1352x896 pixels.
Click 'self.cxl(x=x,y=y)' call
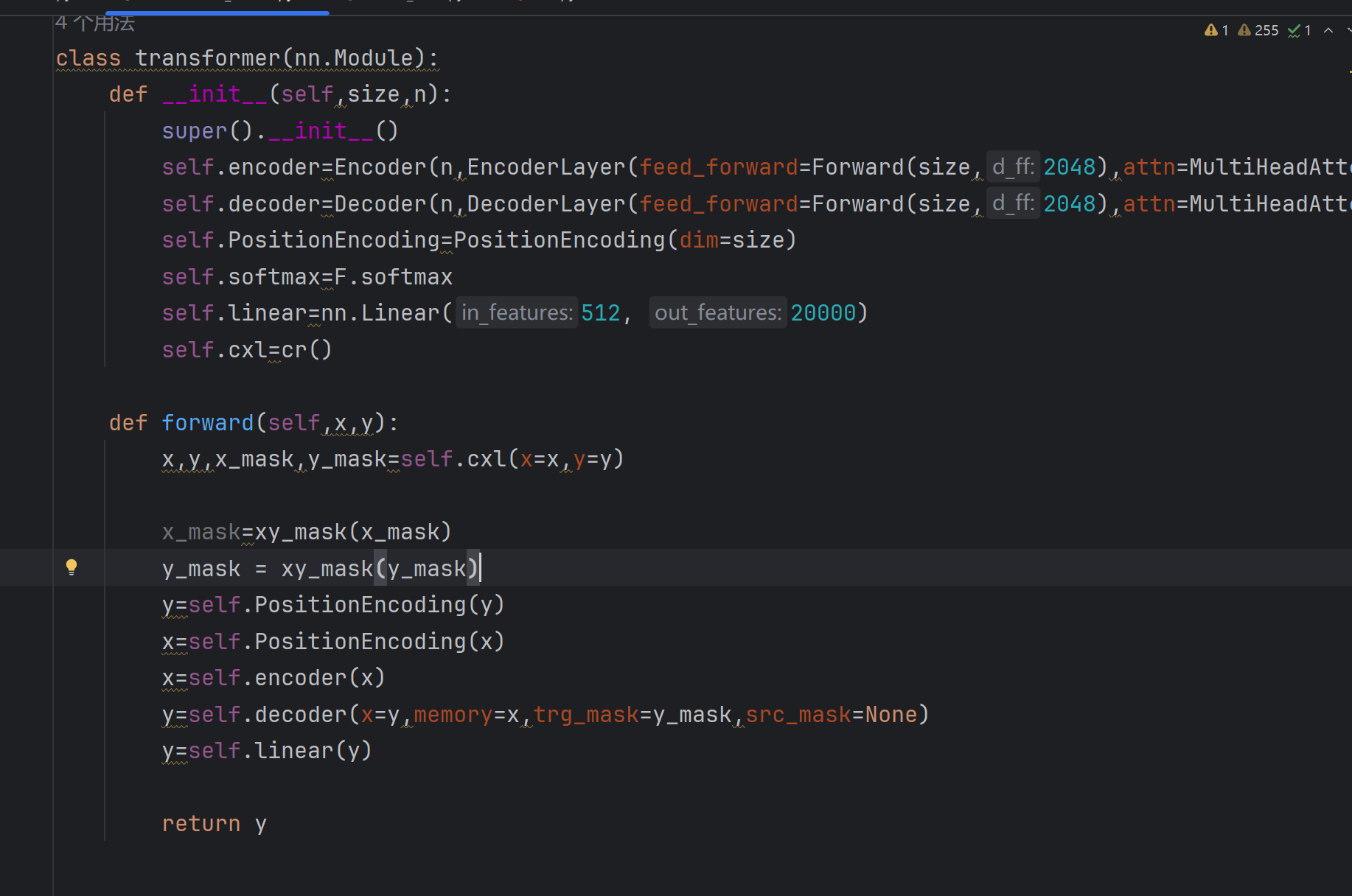click(x=512, y=459)
